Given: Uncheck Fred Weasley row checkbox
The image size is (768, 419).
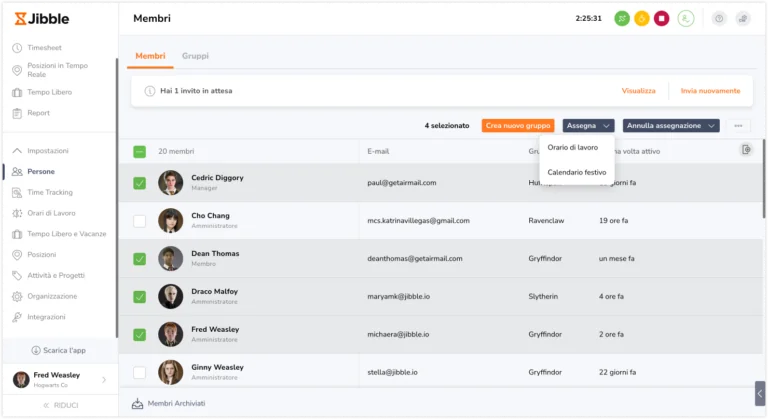Looking at the screenshot, I should (x=140, y=335).
